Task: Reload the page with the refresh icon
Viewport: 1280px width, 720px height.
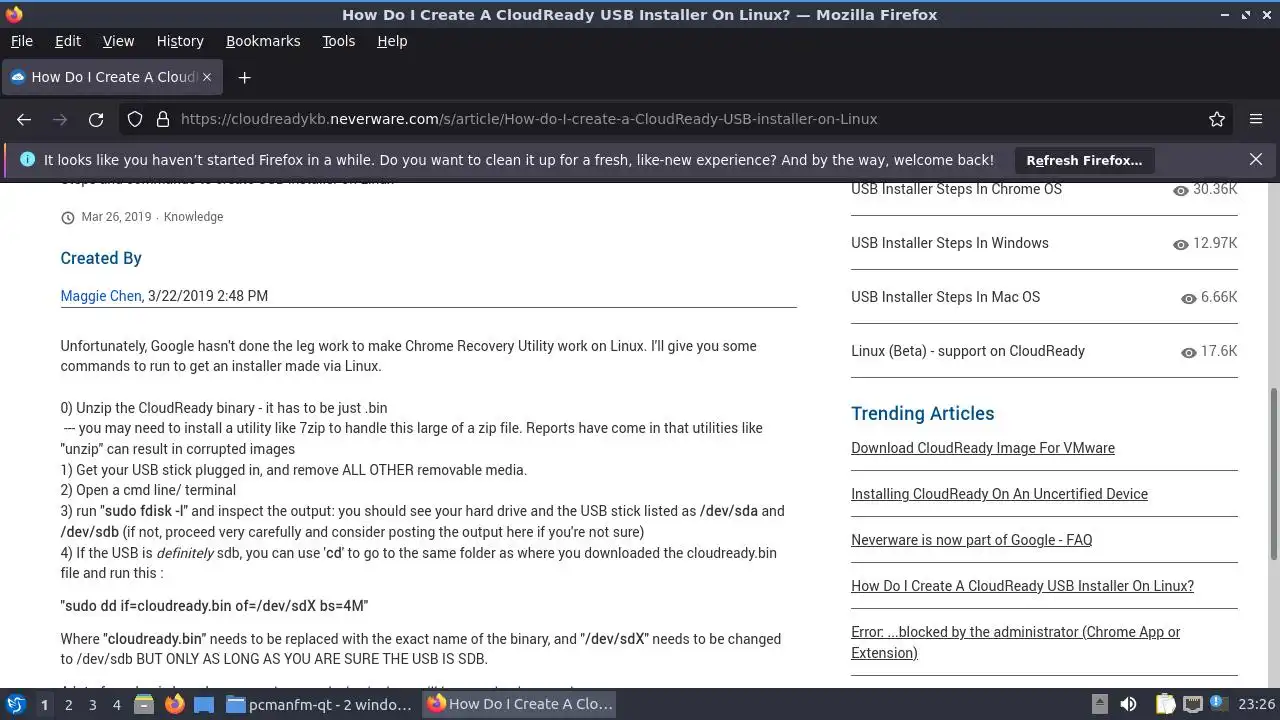Action: click(96, 119)
